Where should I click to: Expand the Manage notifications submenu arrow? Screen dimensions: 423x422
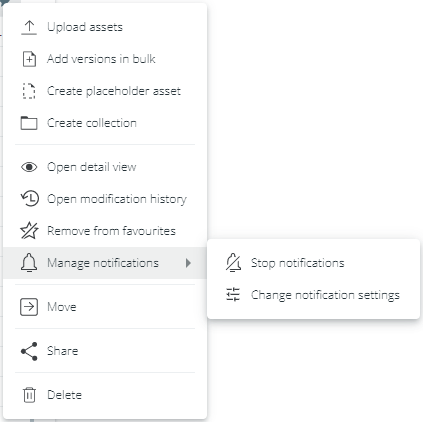pos(188,263)
